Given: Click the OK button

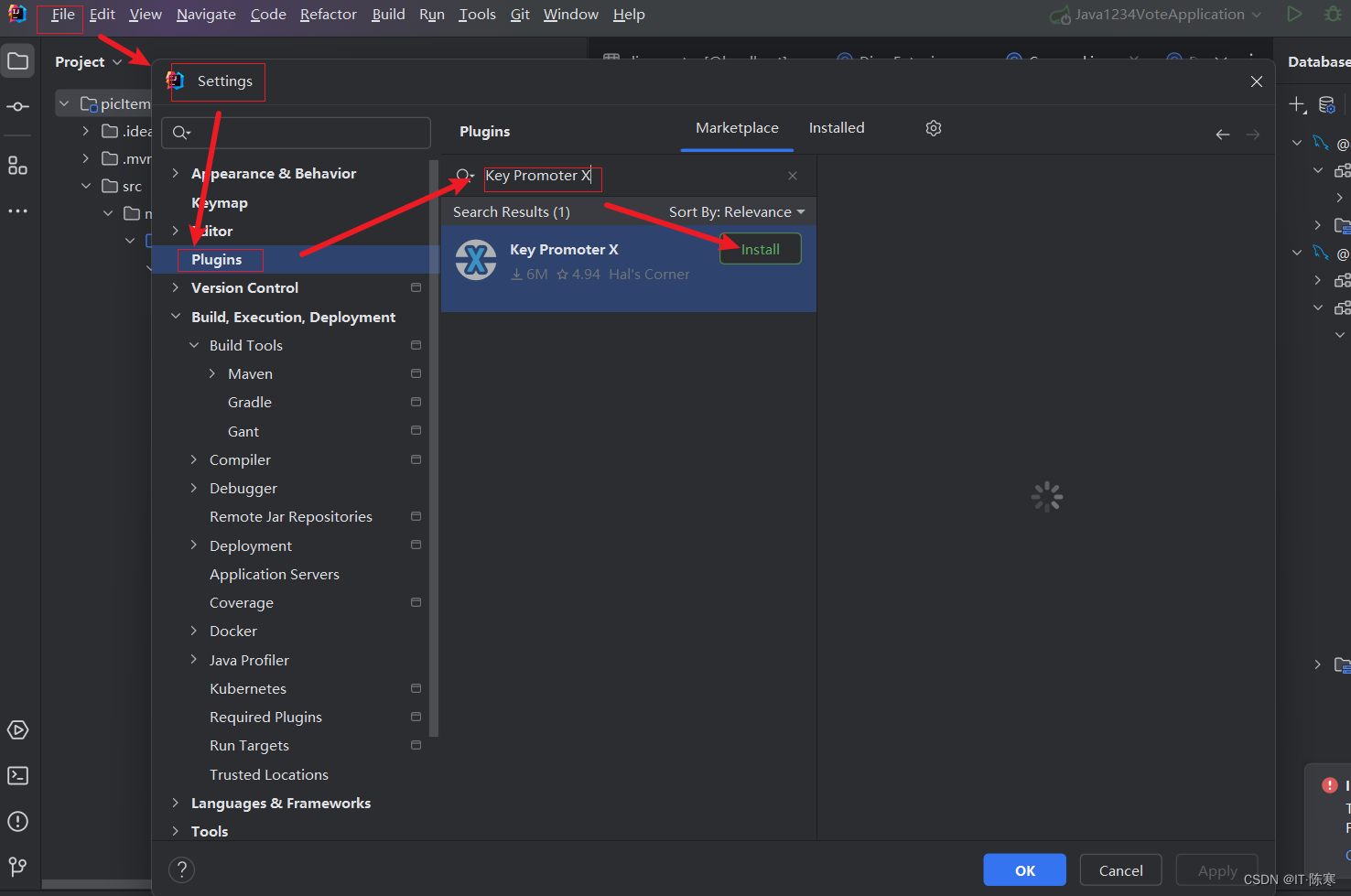Looking at the screenshot, I should coord(1025,870).
